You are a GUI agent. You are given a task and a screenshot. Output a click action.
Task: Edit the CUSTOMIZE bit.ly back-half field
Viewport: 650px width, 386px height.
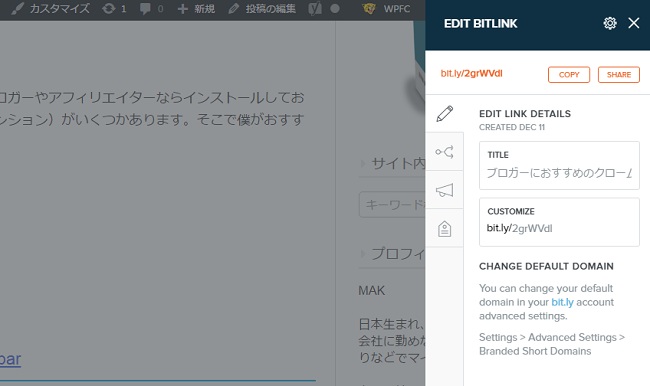[x=559, y=222]
